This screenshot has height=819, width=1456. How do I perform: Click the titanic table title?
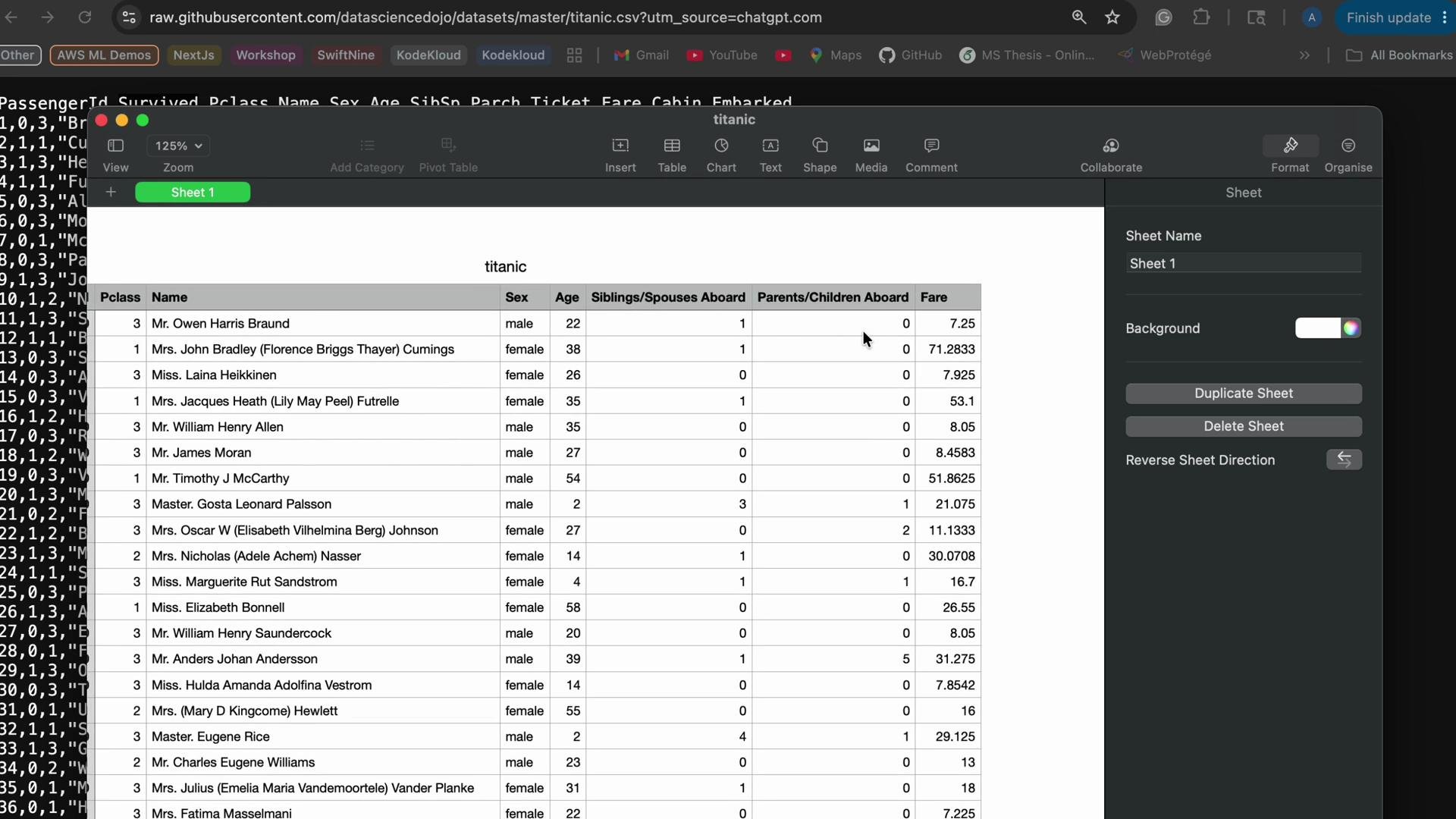pyautogui.click(x=505, y=267)
